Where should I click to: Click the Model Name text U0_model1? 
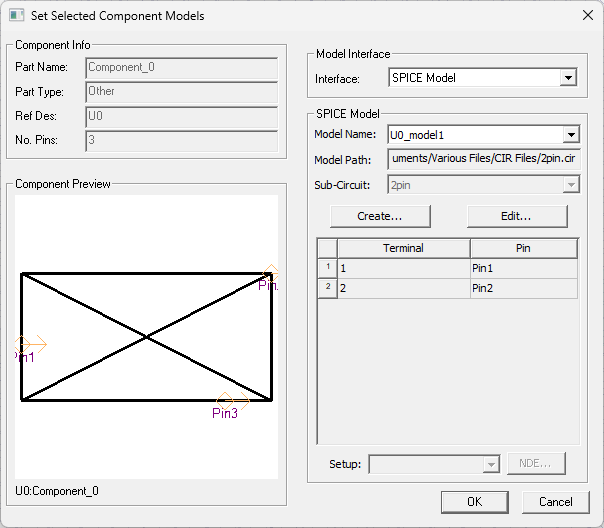coord(417,135)
